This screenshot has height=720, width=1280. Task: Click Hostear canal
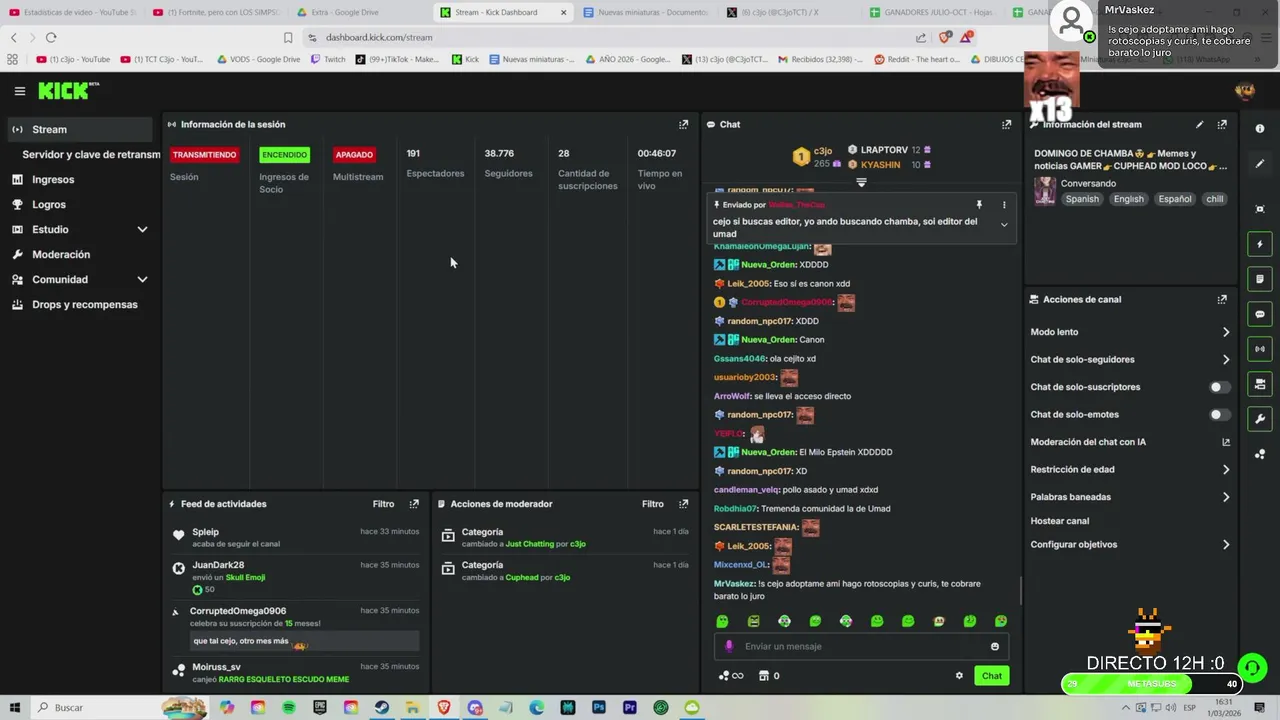[1059, 521]
